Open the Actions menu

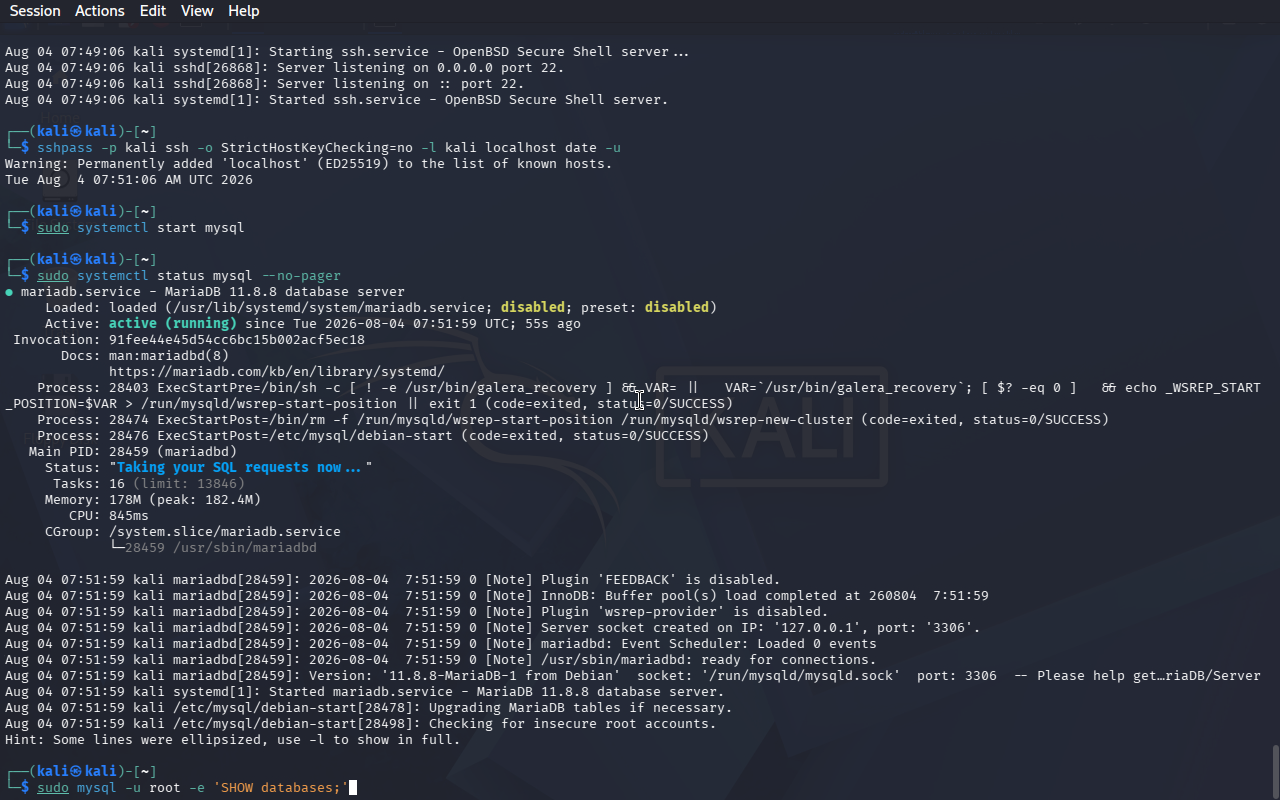coord(100,11)
